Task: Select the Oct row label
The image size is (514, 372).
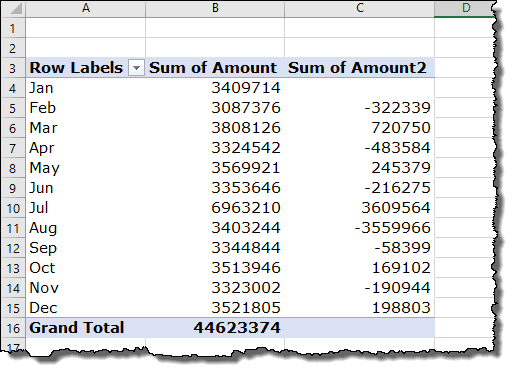Action: [86, 268]
